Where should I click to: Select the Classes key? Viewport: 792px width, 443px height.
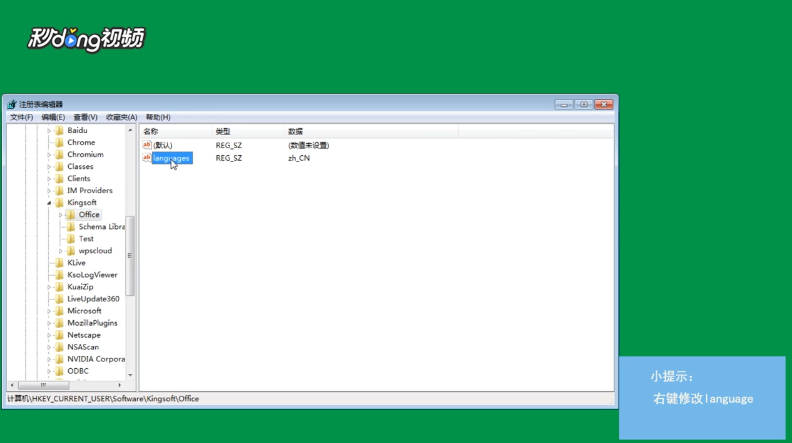[80, 167]
